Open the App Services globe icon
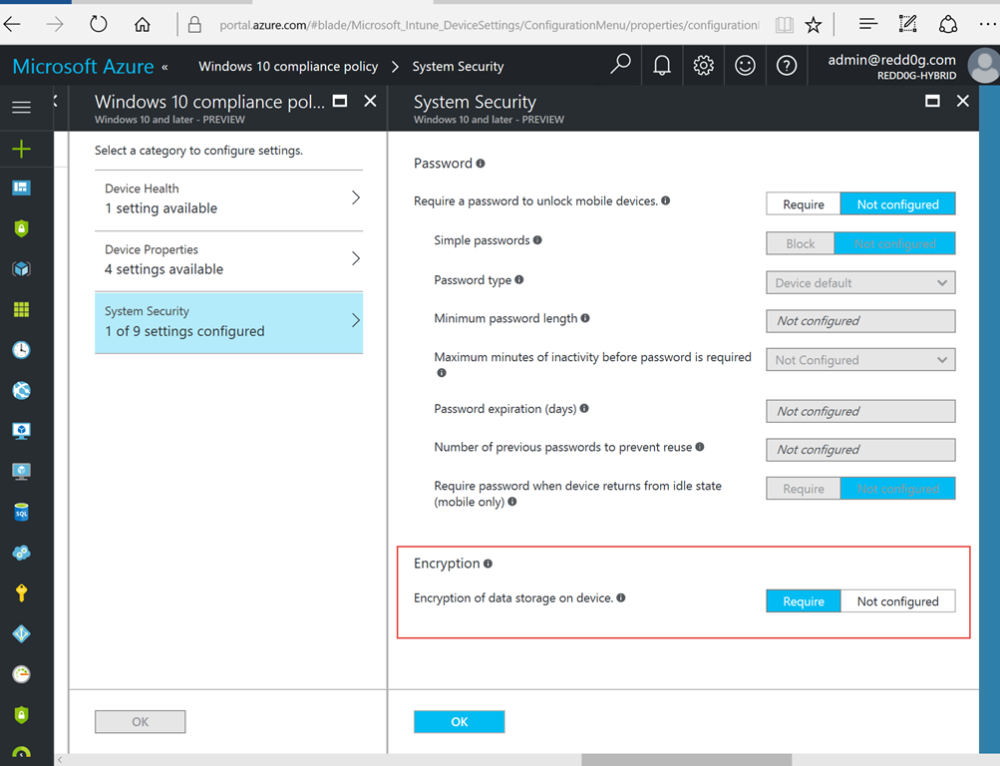 tap(21, 390)
